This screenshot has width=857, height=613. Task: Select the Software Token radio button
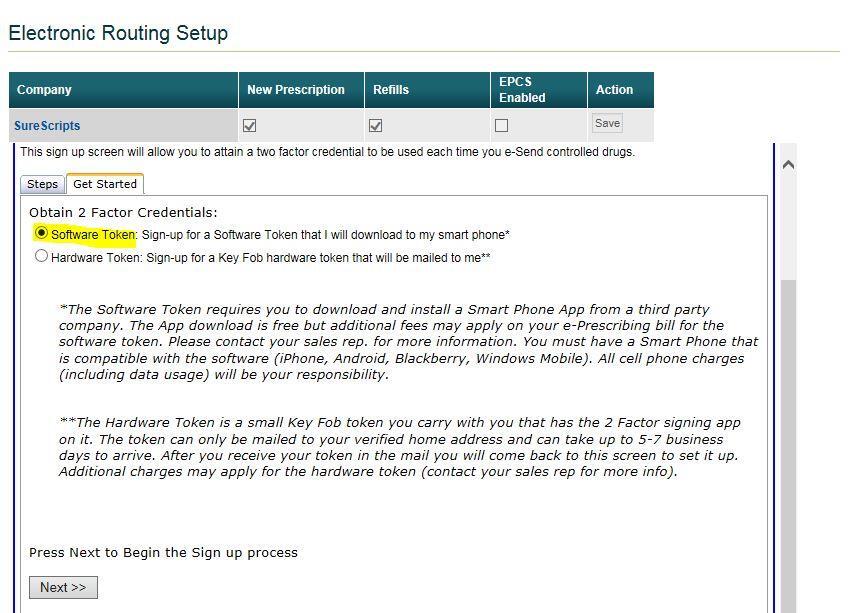pos(41,233)
